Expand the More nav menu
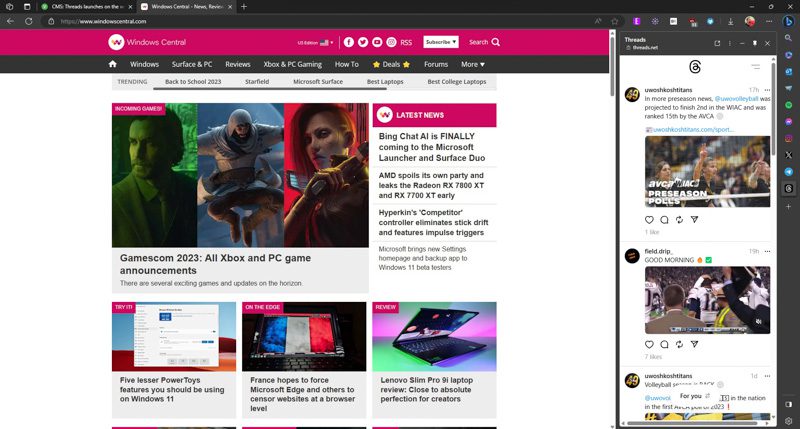The width and height of the screenshot is (800, 429). pyautogui.click(x=473, y=64)
